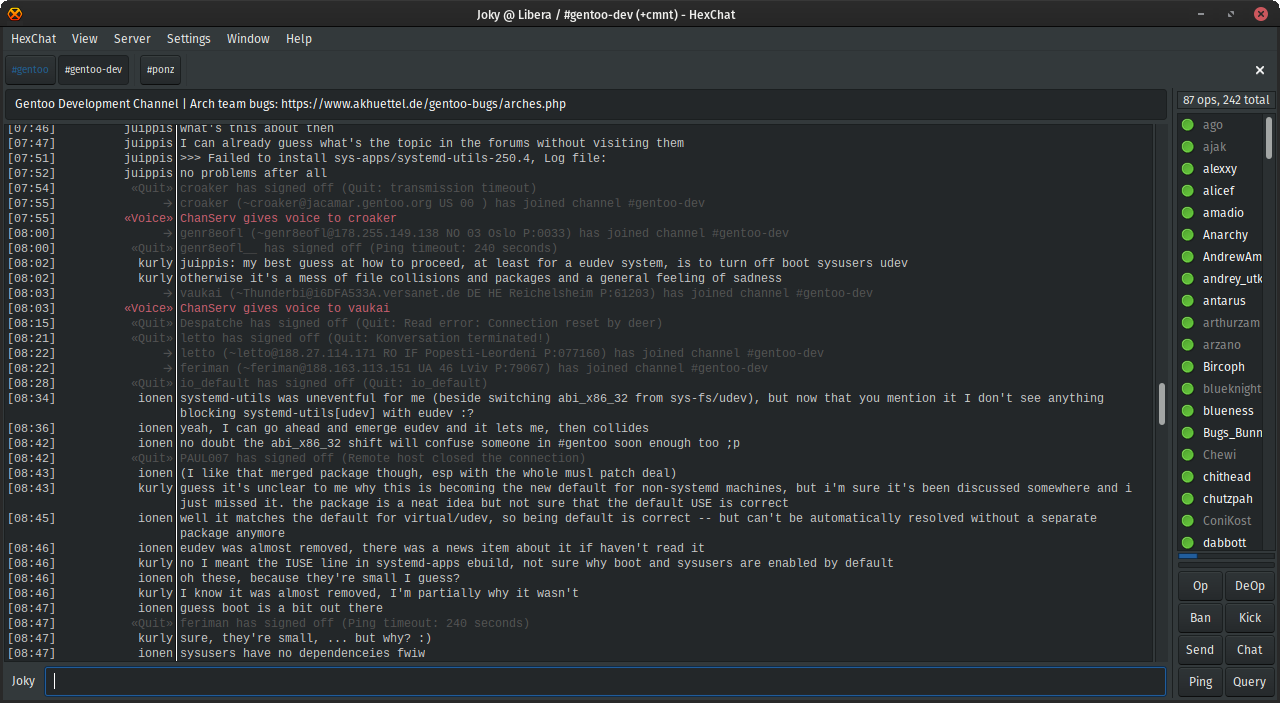Screen dimensions: 1280x703
Task: Select user blueness in the user list
Action: 1228,411
